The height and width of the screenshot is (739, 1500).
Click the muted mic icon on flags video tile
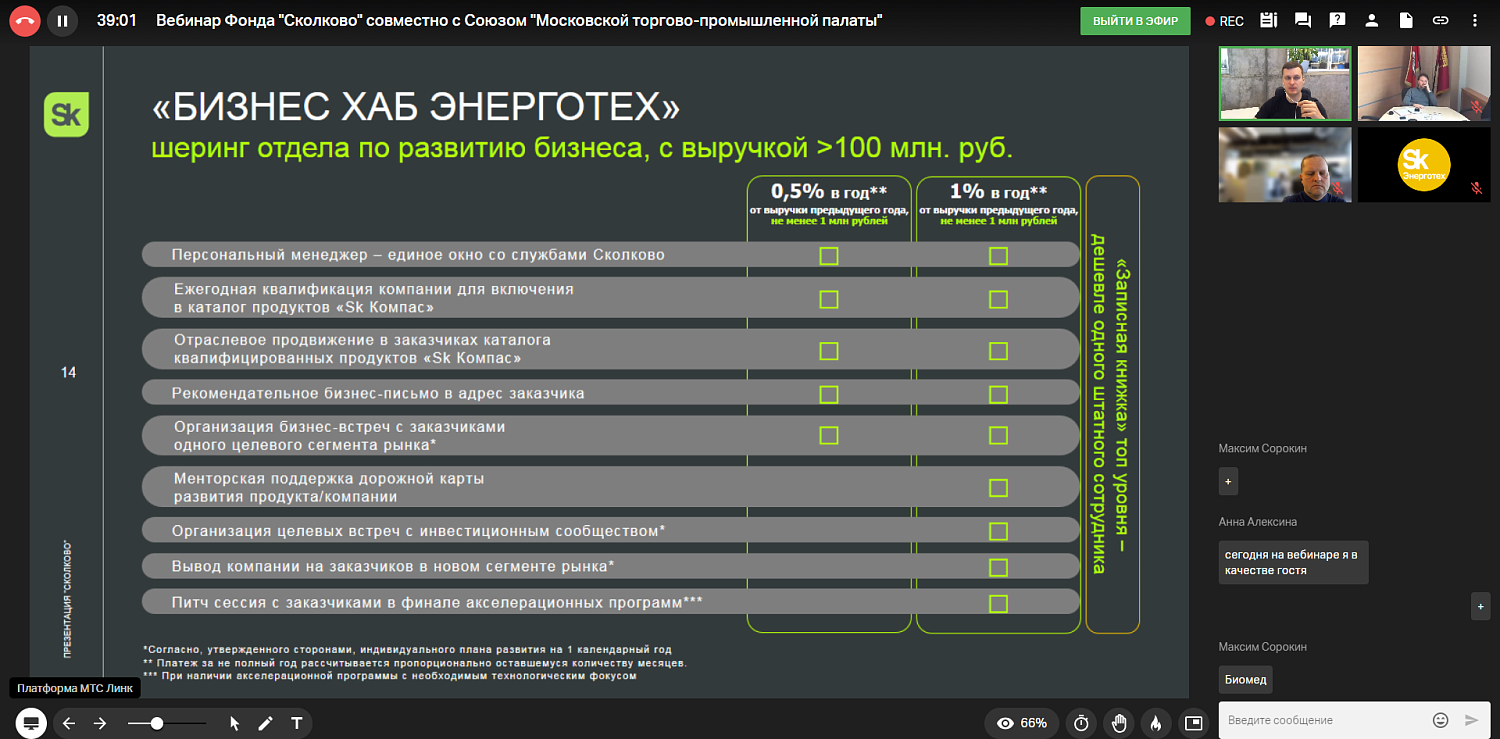click(x=1476, y=105)
